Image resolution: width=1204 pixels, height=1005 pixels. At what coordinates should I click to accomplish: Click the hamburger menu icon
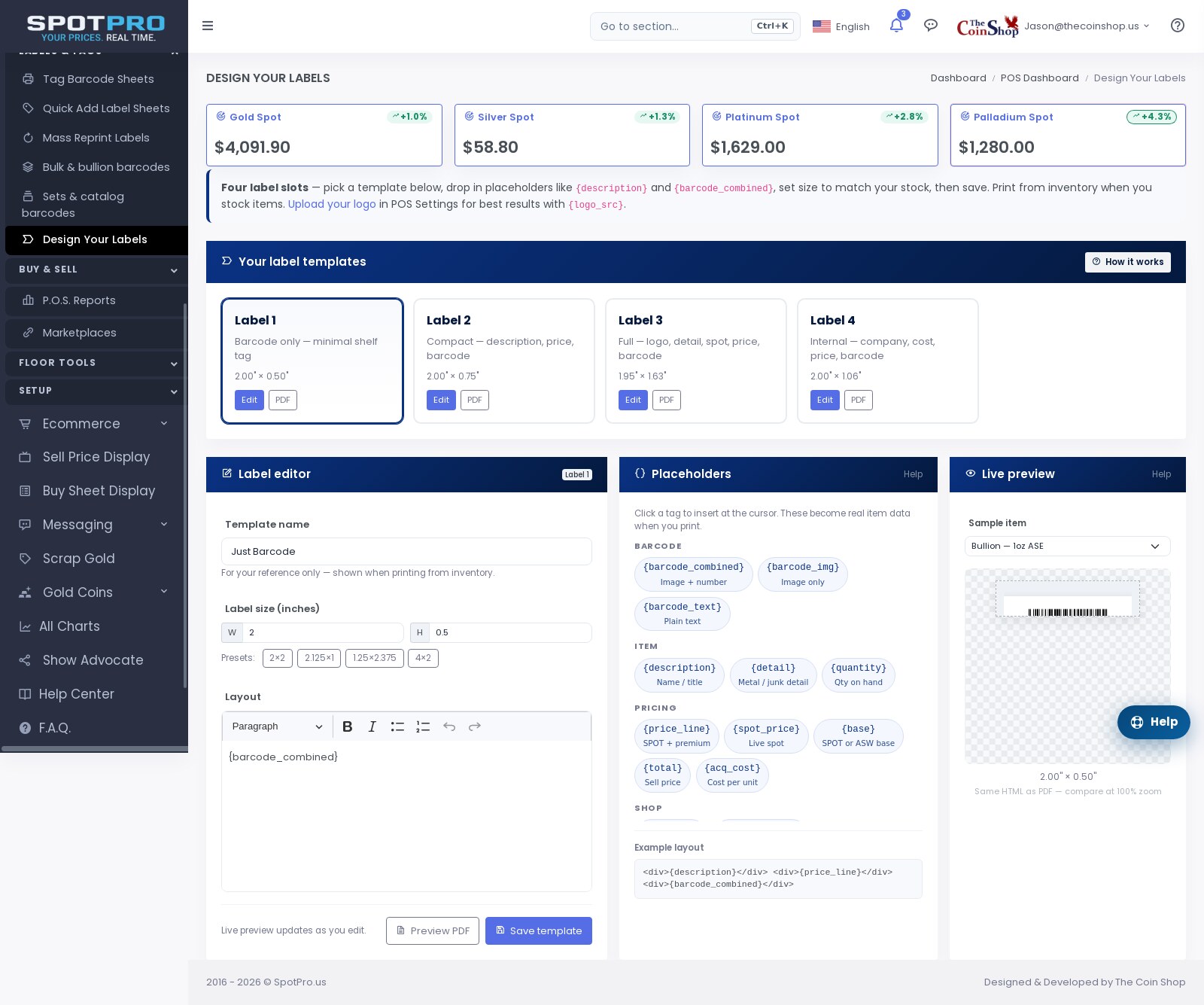pyautogui.click(x=208, y=26)
